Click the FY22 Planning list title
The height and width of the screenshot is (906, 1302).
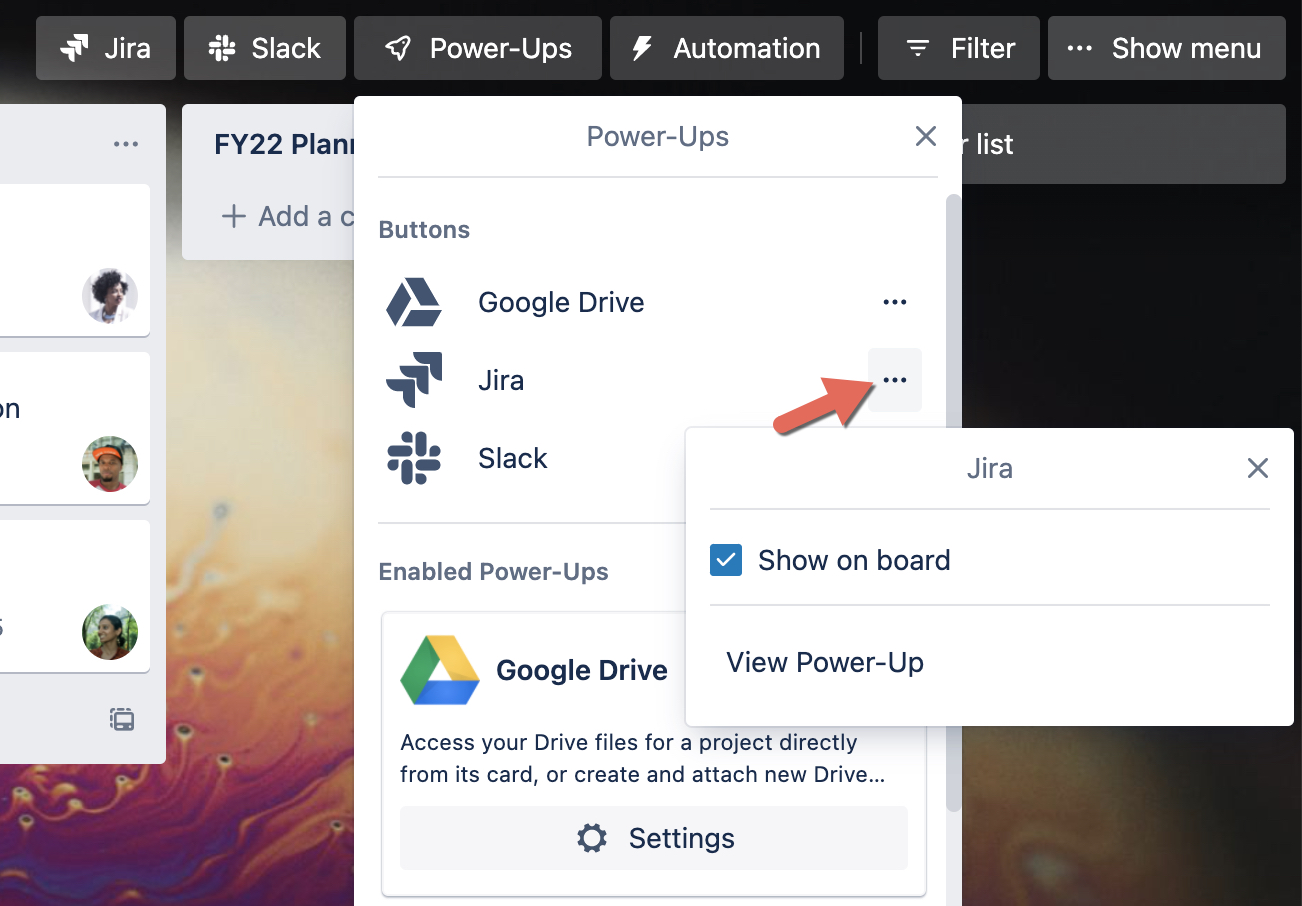pyautogui.click(x=284, y=144)
